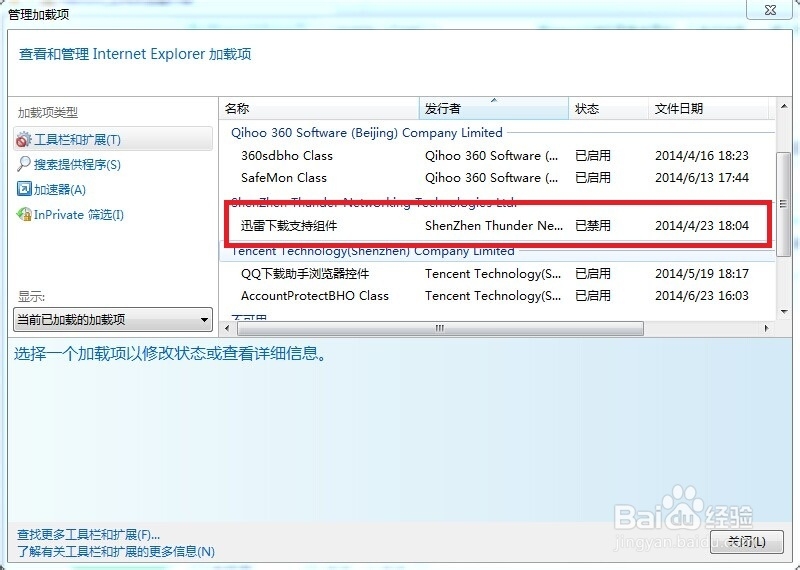Click the Toolbars and Extensions gear icon
The image size is (800, 570).
(23, 139)
